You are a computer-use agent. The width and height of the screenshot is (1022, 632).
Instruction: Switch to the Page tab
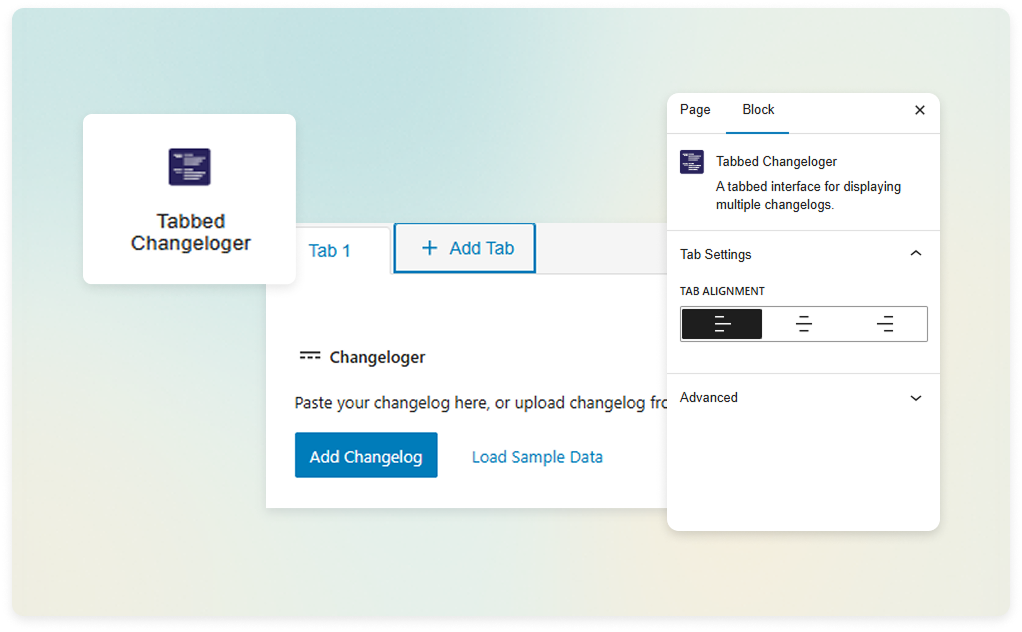[x=694, y=110]
